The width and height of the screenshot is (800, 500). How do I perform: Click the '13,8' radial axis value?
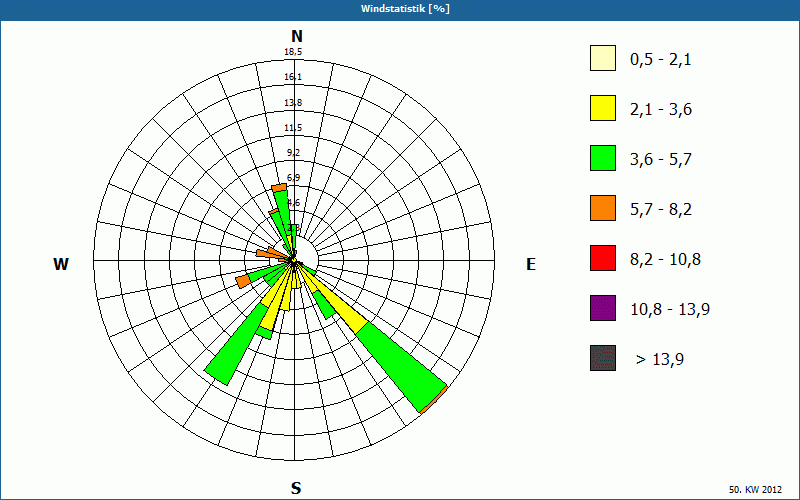coord(293,103)
